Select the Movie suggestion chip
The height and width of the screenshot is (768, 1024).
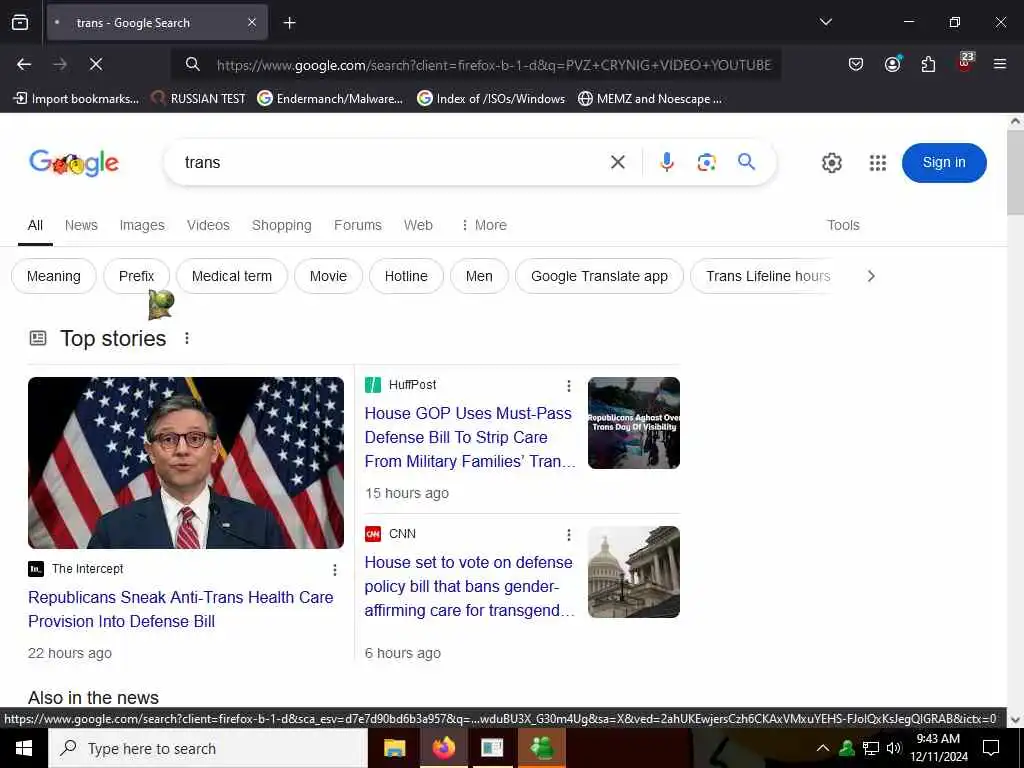[328, 276]
